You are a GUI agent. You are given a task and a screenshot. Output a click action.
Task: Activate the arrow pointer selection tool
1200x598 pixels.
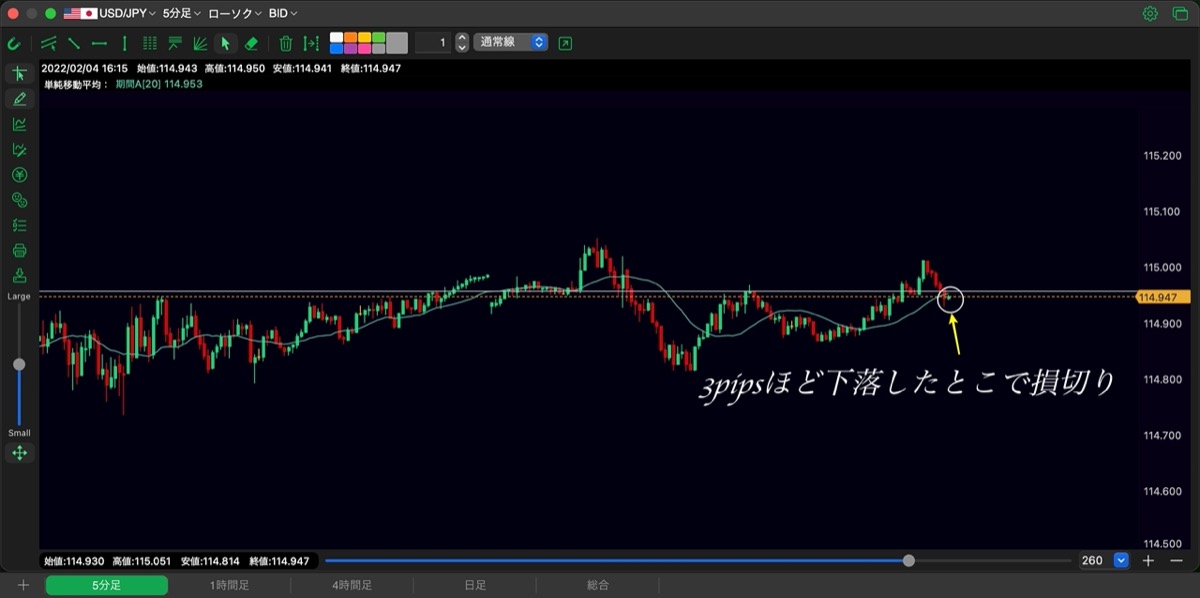click(x=225, y=43)
